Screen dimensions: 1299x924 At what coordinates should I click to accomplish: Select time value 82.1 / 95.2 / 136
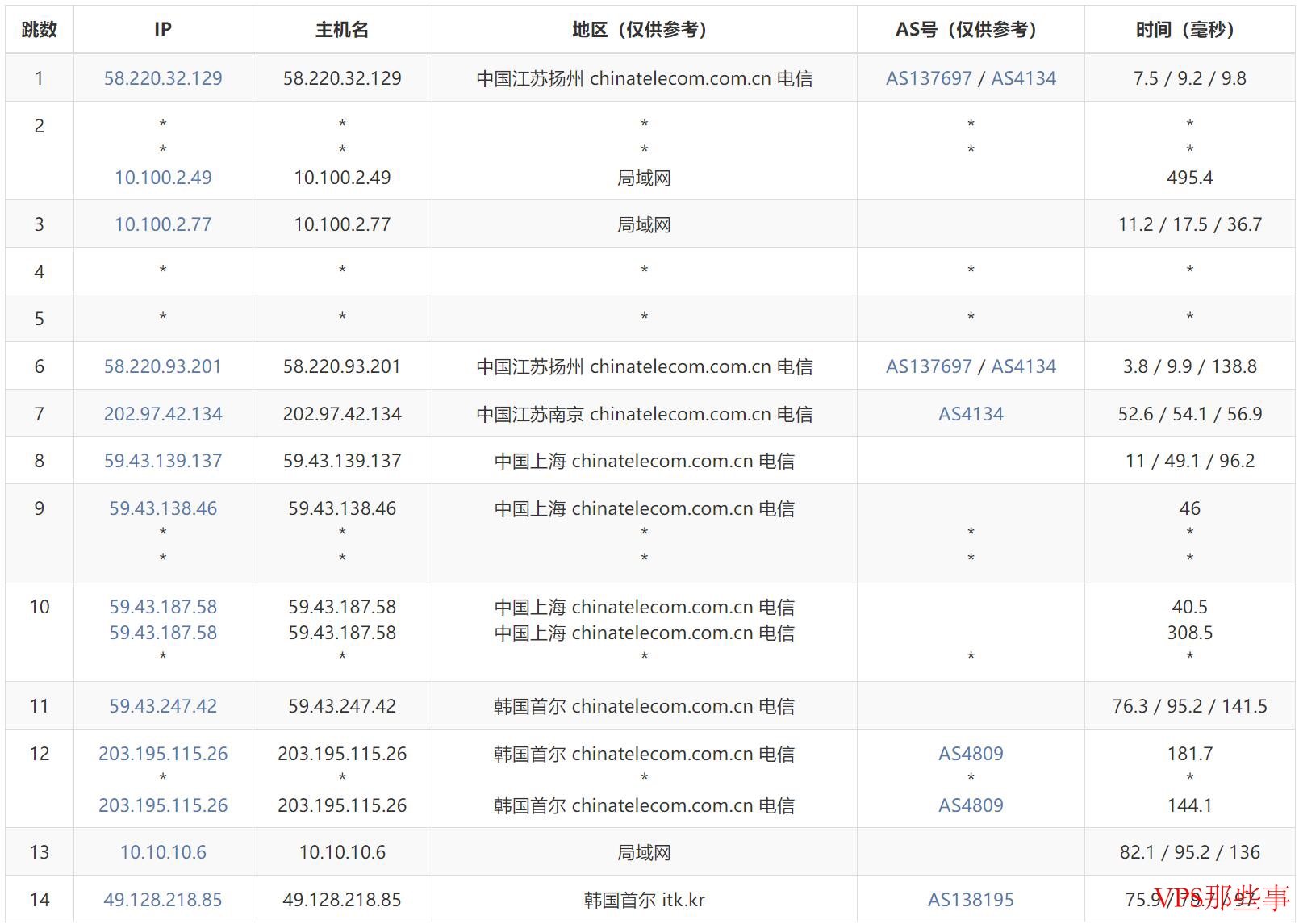pos(1189,852)
